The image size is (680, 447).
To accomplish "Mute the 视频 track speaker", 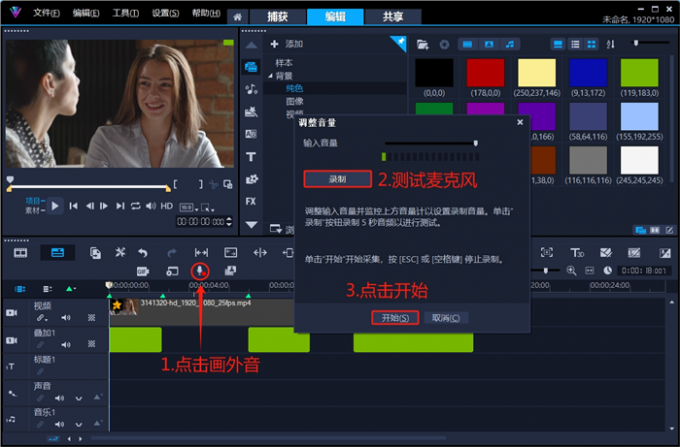I will [x=65, y=318].
